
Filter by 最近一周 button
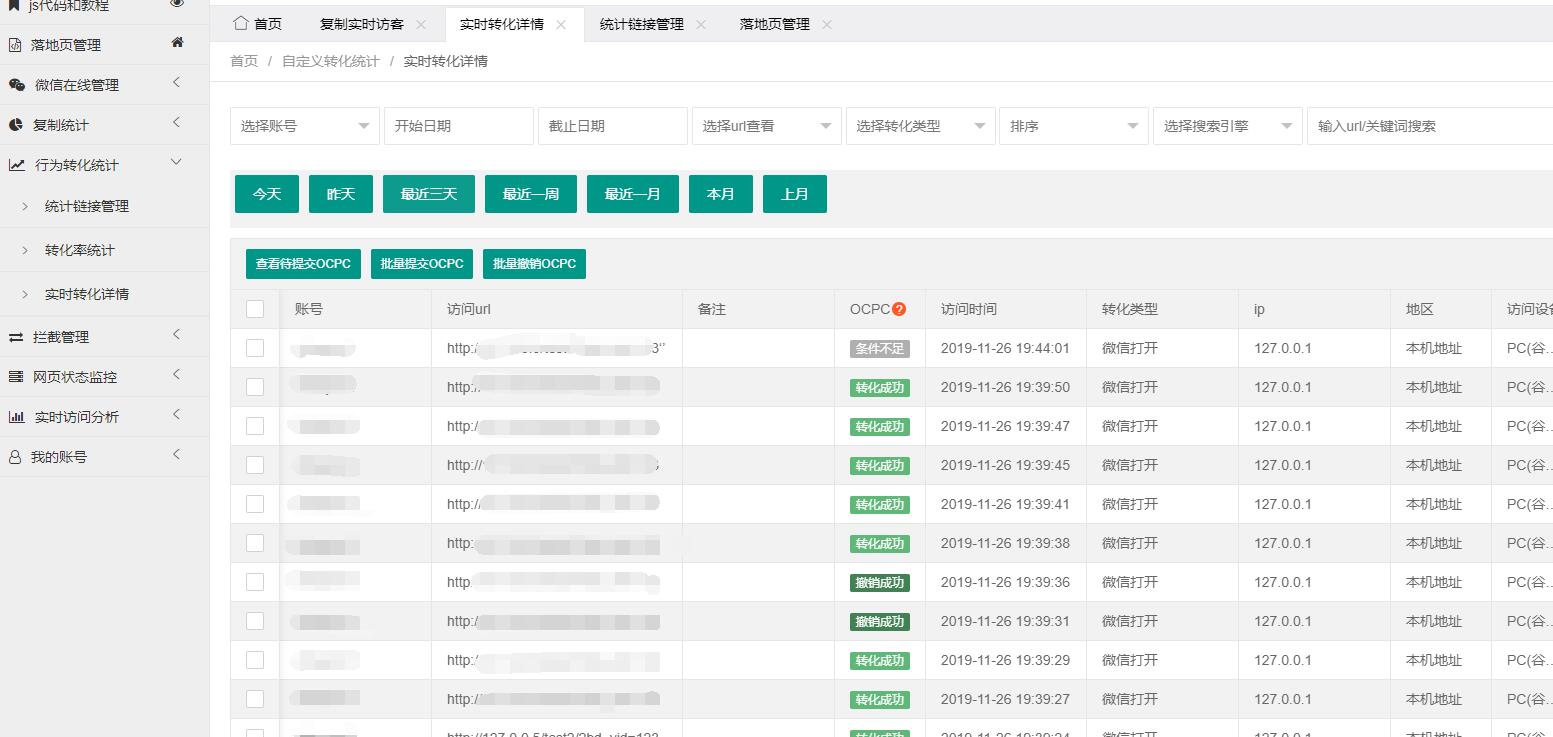point(530,194)
